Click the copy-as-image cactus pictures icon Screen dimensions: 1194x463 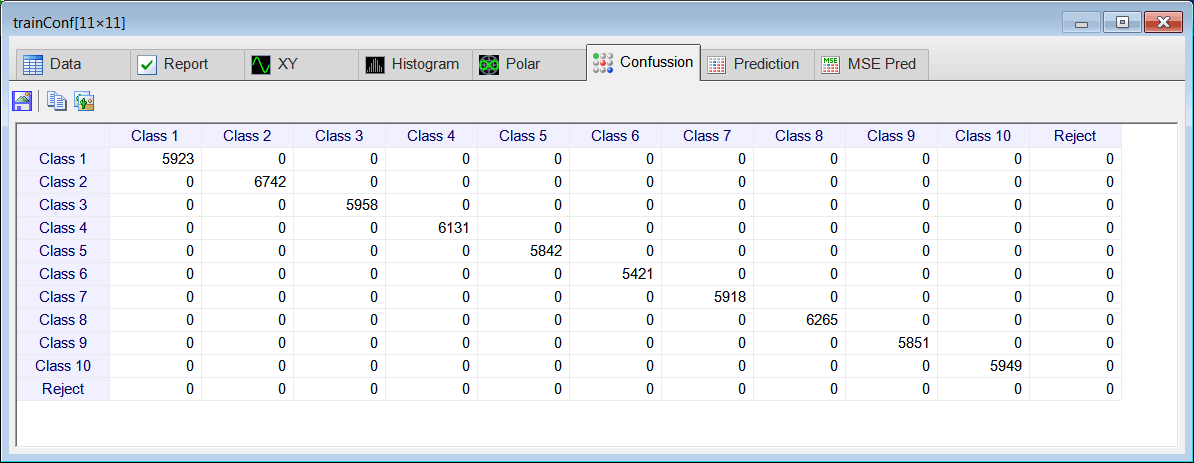coord(83,101)
